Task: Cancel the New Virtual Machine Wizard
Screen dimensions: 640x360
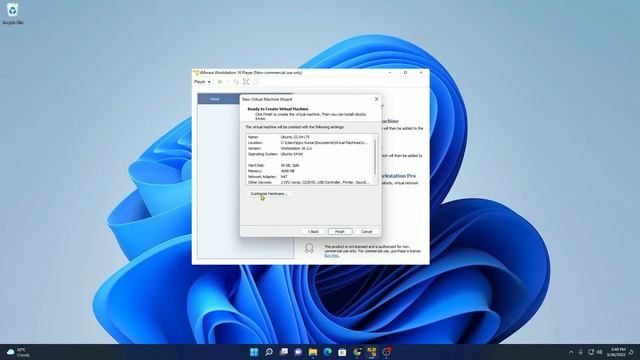Action: point(367,231)
